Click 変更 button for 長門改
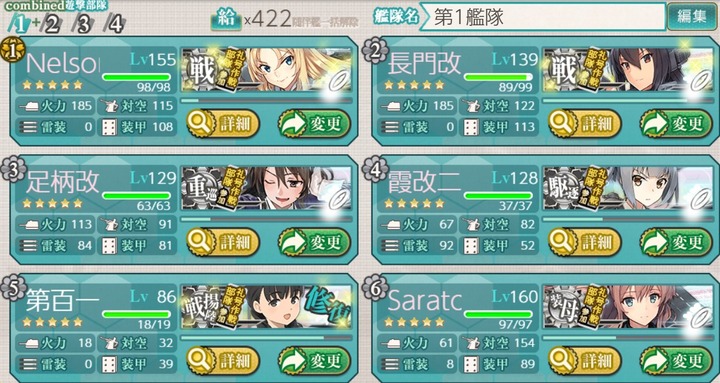The height and width of the screenshot is (383, 720). pos(676,124)
